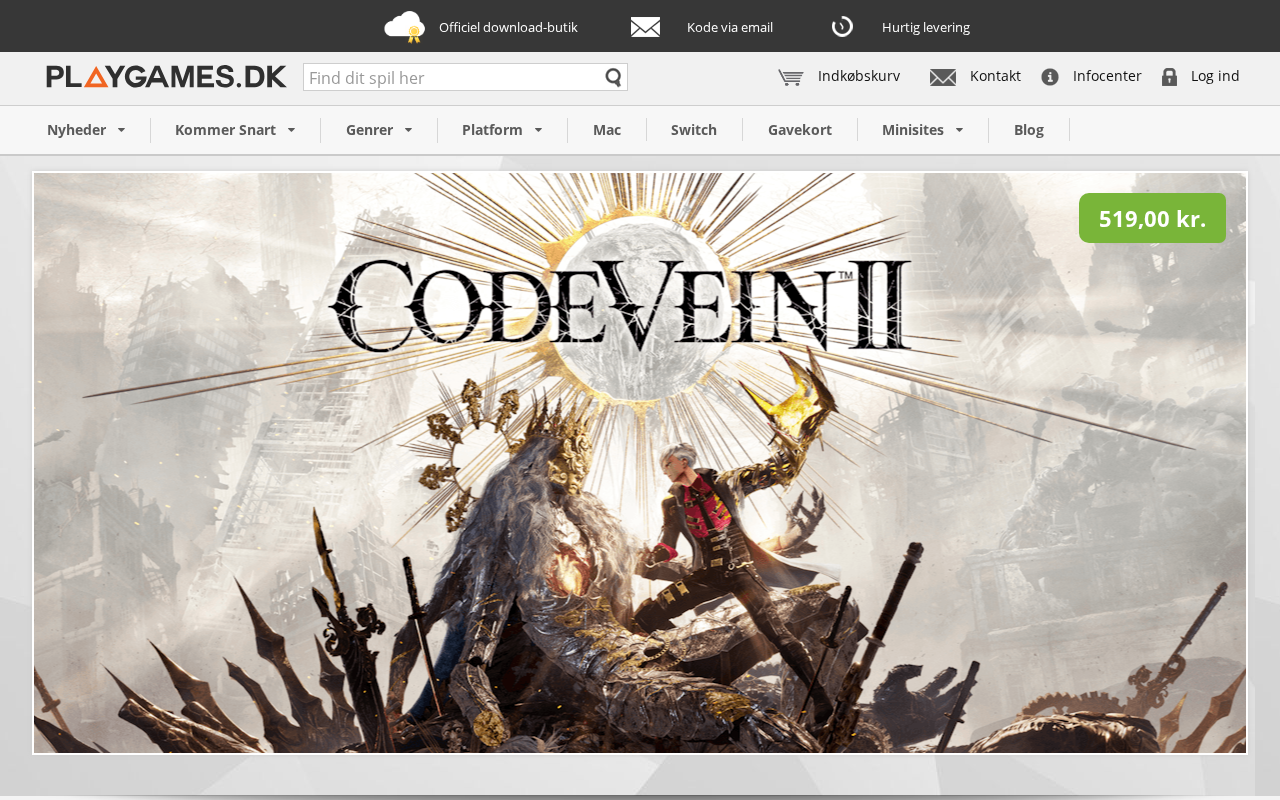Click the shopping cart icon
This screenshot has width=1280, height=800.
(x=791, y=77)
